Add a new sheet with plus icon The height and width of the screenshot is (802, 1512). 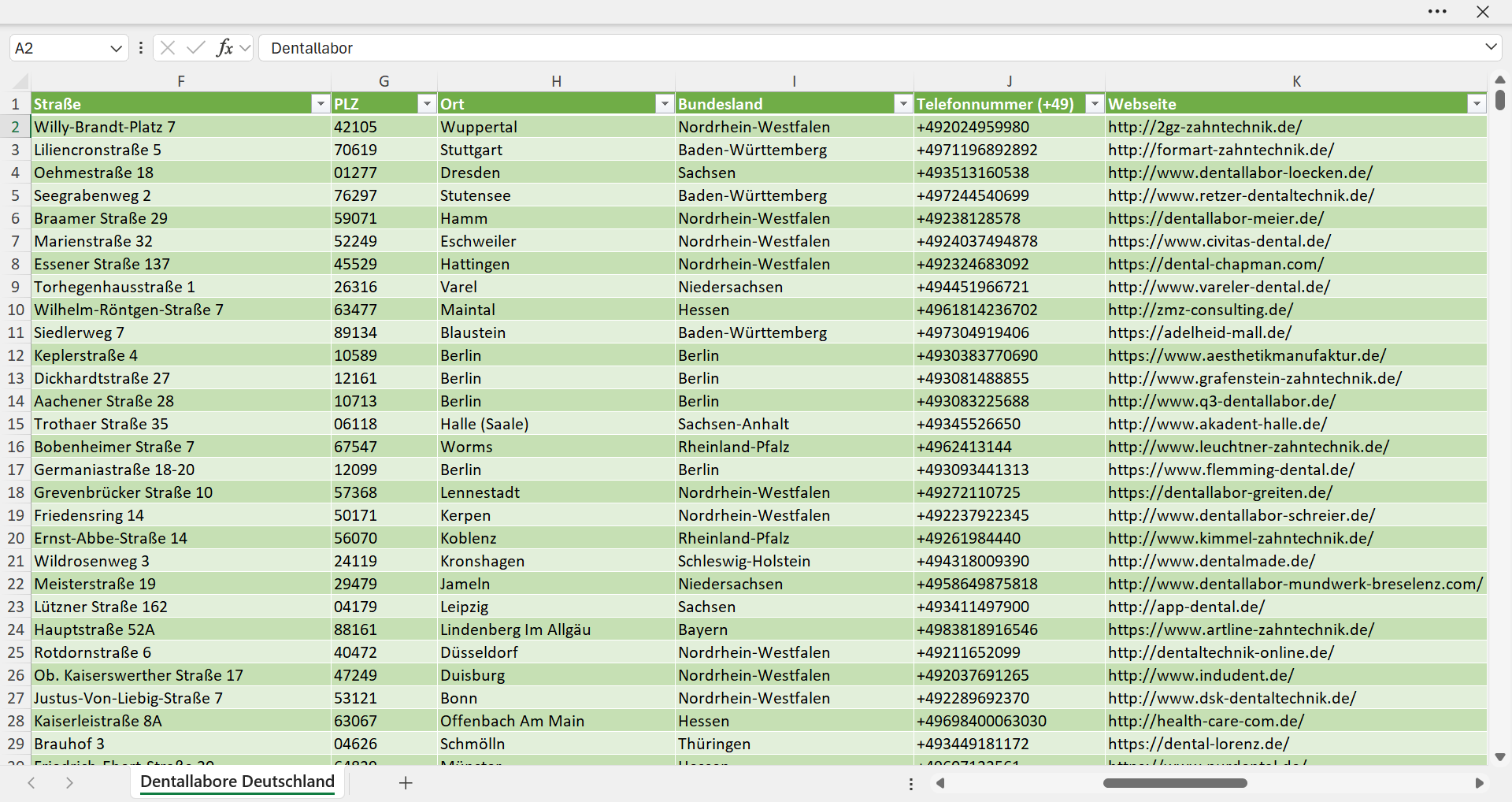(406, 783)
